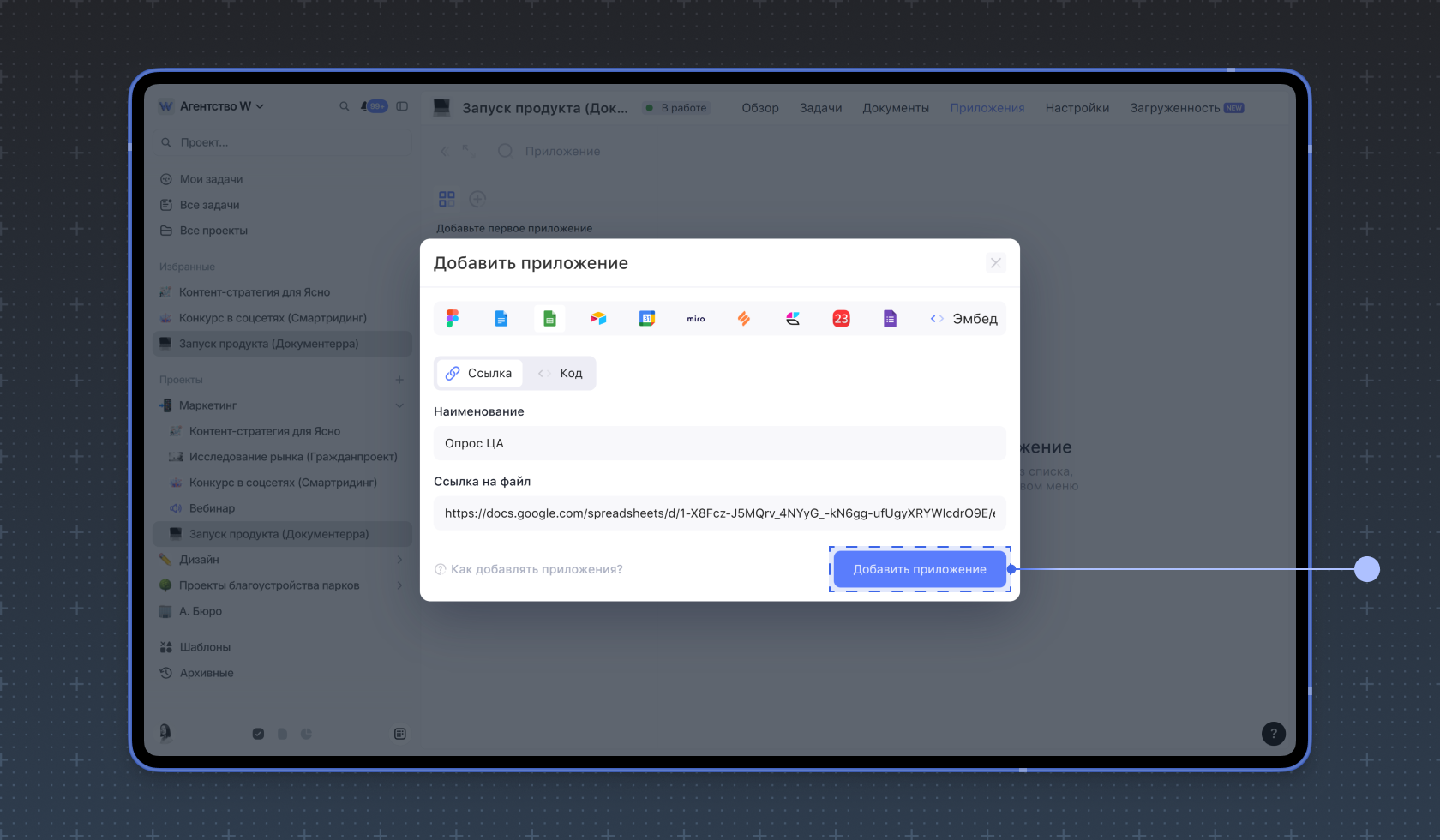The height and width of the screenshot is (840, 1440).
Task: Open the Задачи tab
Action: 820,108
